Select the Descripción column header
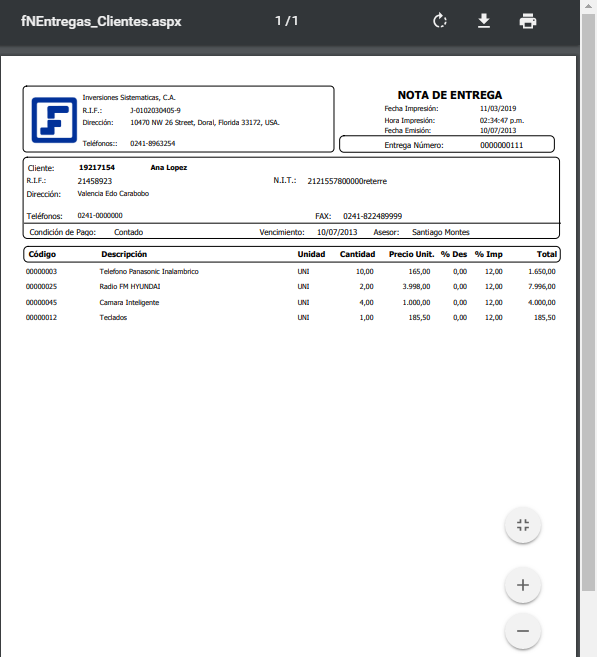Screen dimensions: 597x657 coord(124,254)
